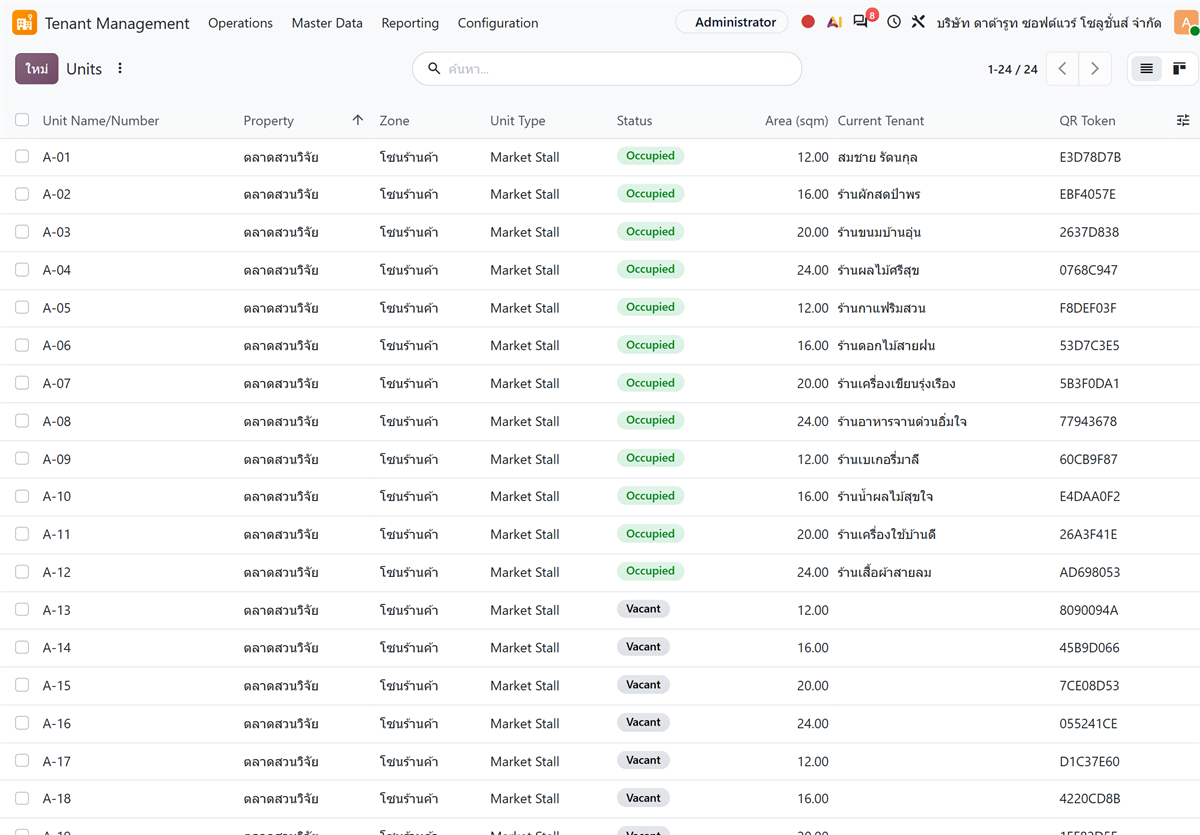Switch to kanban view
Screen dimensions: 1200x835
point(1179,69)
